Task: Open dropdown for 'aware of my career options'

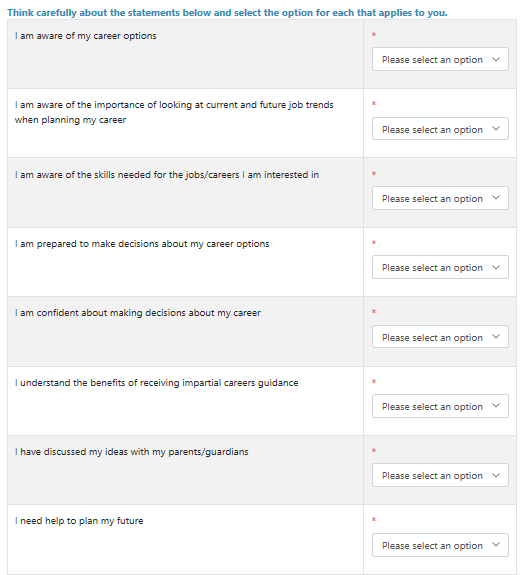Action: 440,59
